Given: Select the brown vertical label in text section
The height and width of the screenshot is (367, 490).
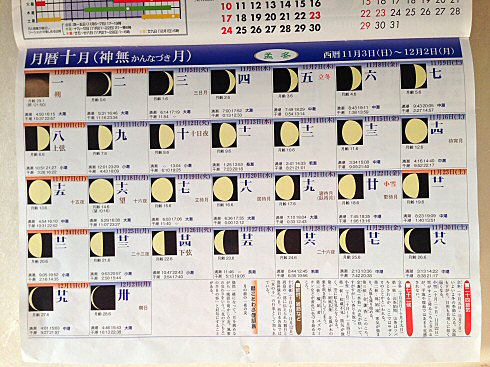Looking at the screenshot, I should click(x=298, y=307).
